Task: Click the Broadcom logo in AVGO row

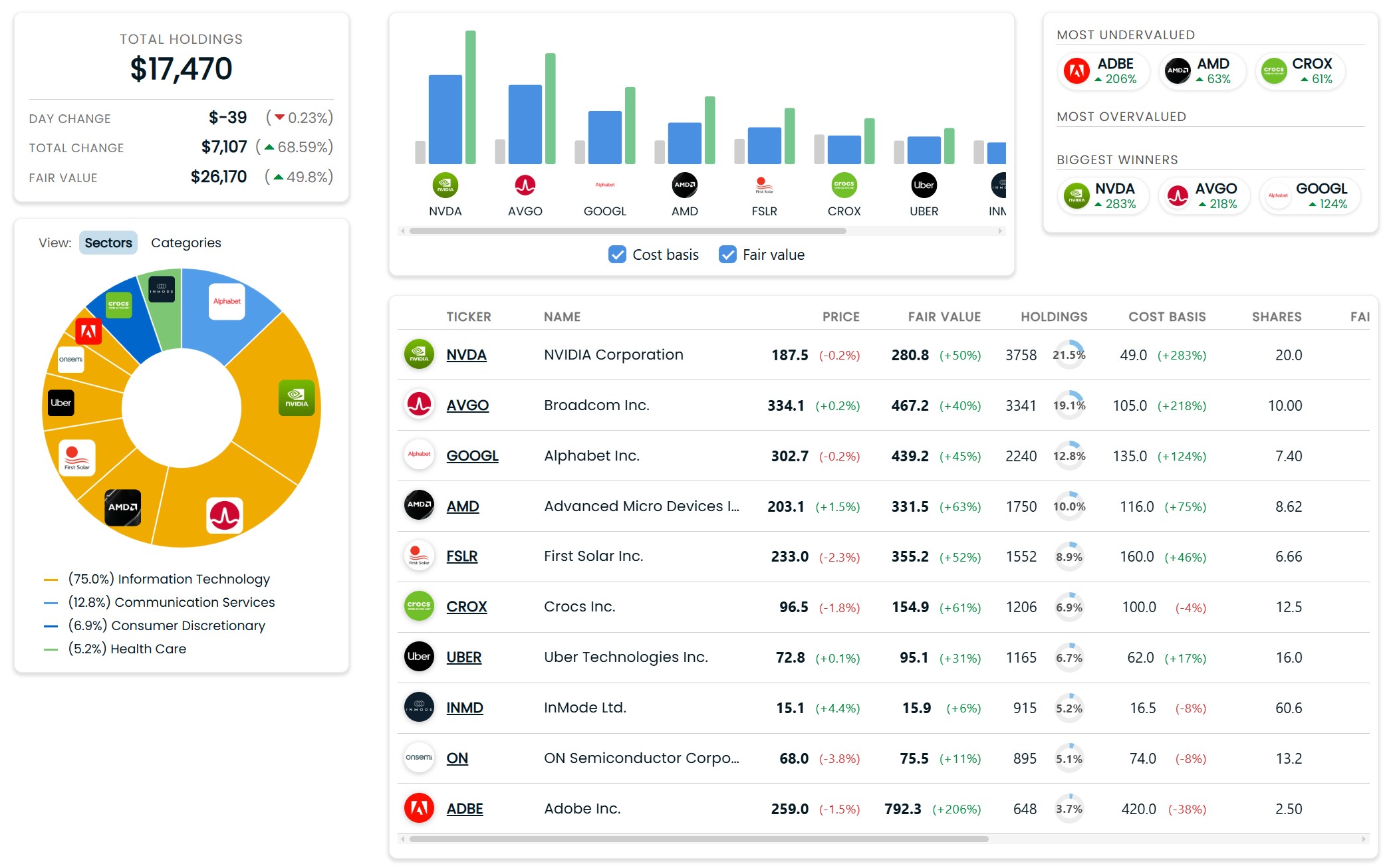Action: (419, 405)
